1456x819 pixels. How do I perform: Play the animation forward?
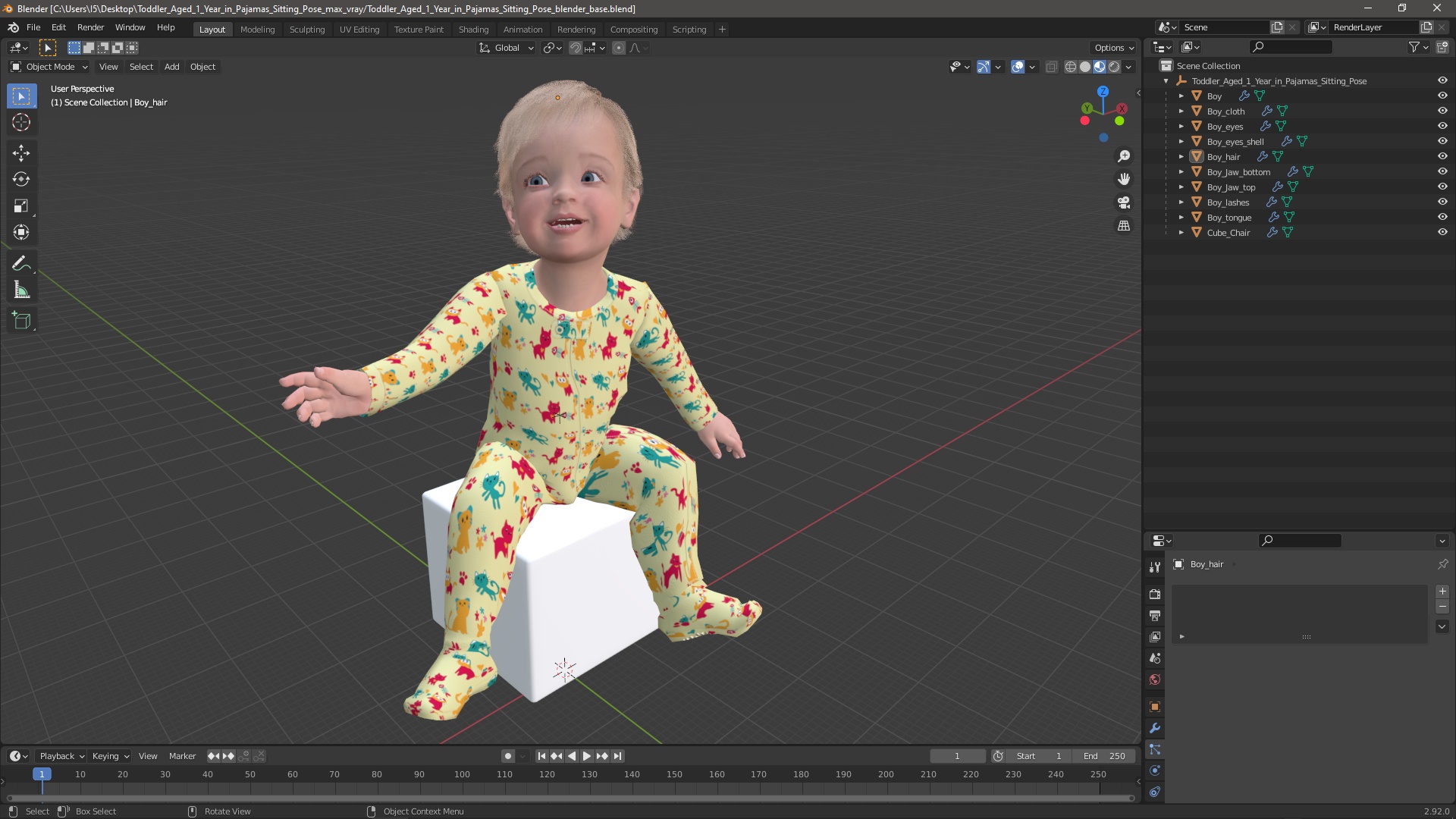point(587,756)
